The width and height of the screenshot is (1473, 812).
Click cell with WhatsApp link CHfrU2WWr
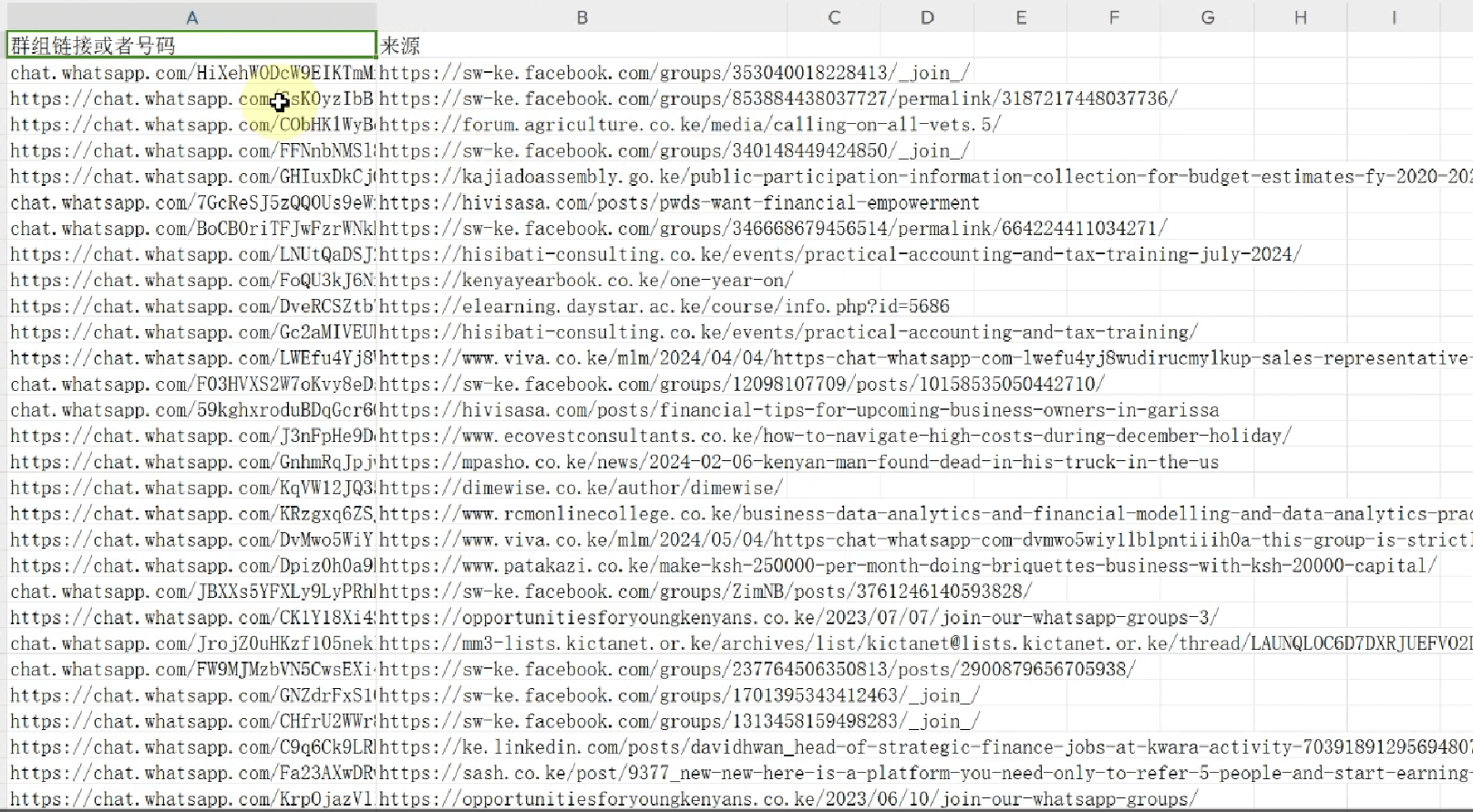coord(191,721)
